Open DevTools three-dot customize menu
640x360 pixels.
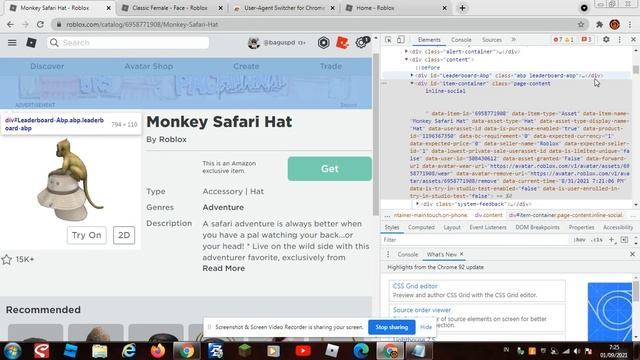[620, 40]
